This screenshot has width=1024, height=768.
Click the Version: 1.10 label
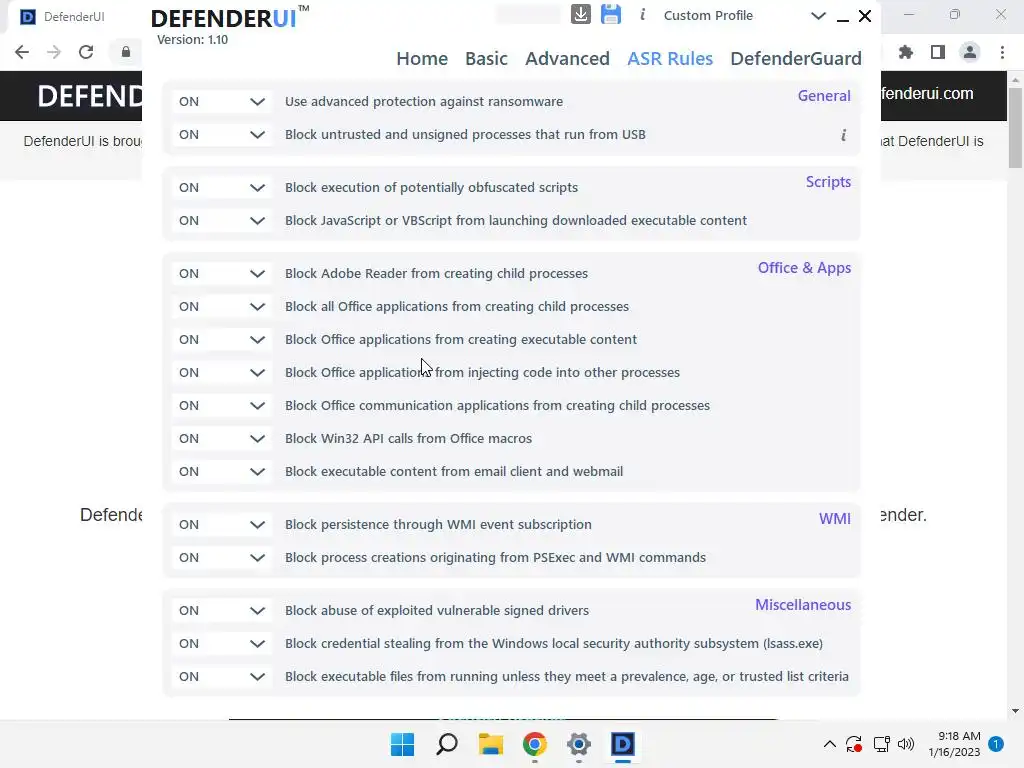pos(193,40)
